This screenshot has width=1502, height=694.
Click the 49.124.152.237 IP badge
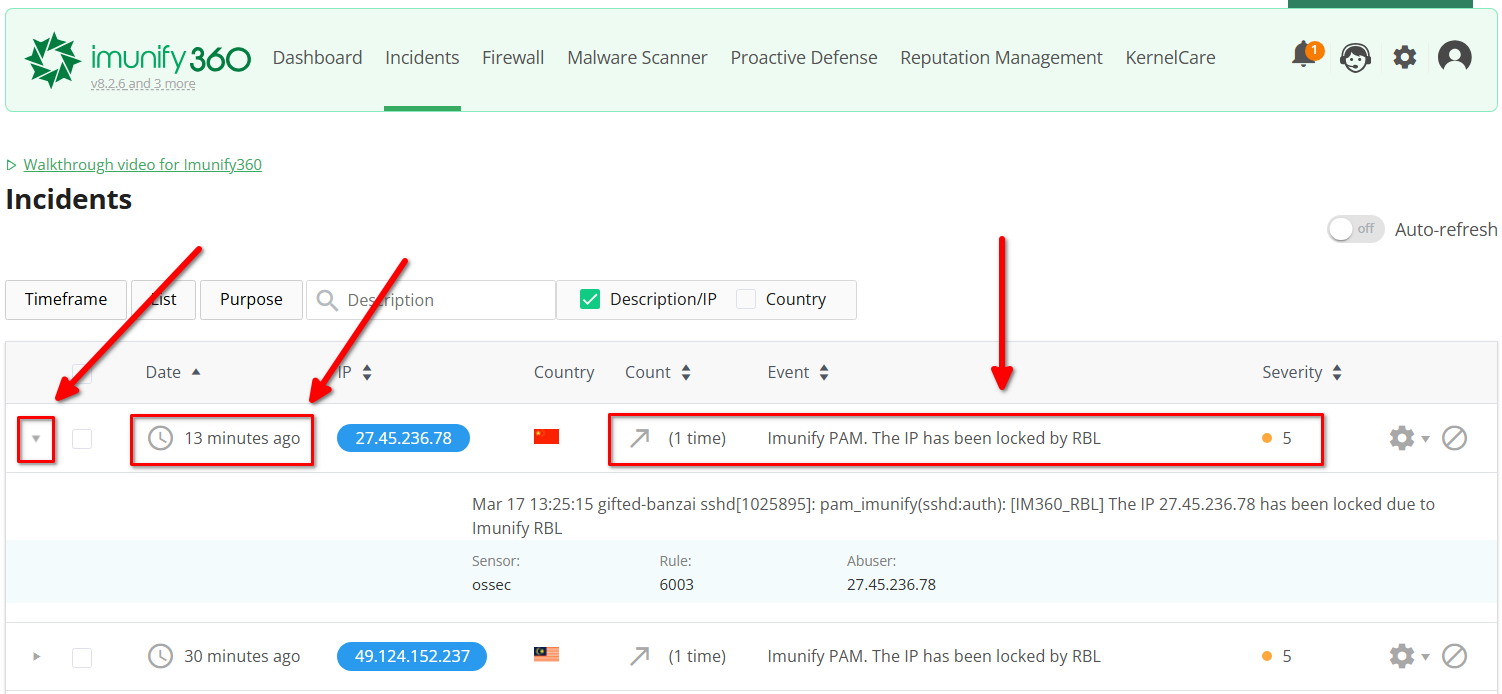click(411, 656)
